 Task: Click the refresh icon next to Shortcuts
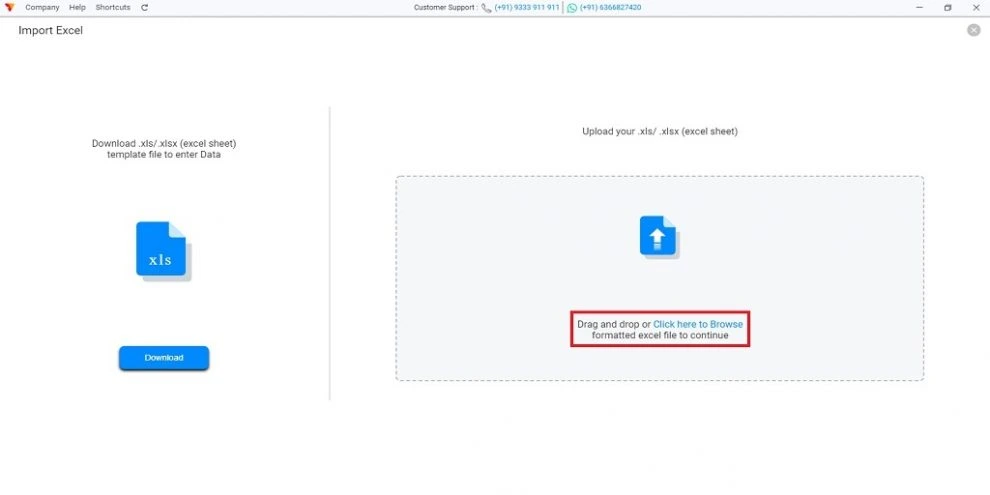[145, 8]
